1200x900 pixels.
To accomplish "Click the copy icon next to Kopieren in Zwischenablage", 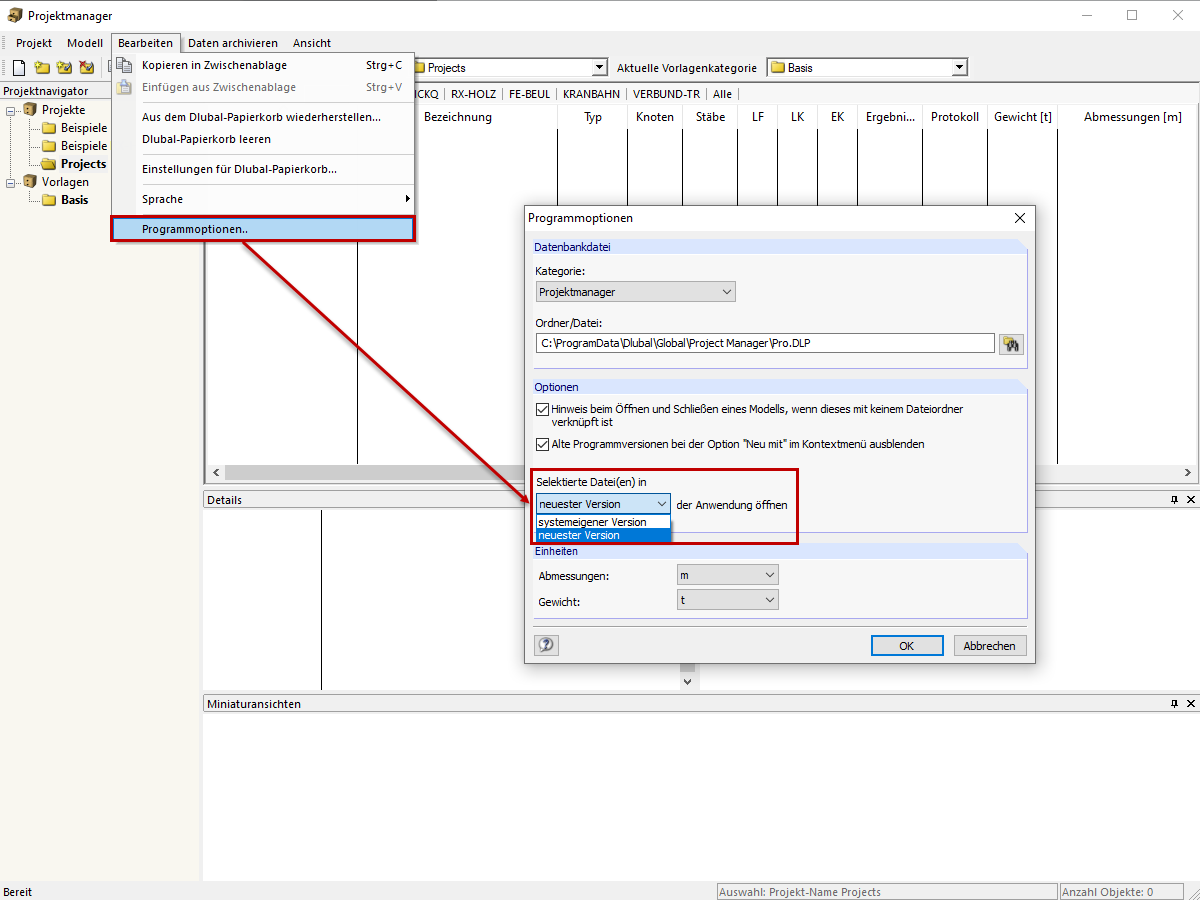I will pos(123,63).
